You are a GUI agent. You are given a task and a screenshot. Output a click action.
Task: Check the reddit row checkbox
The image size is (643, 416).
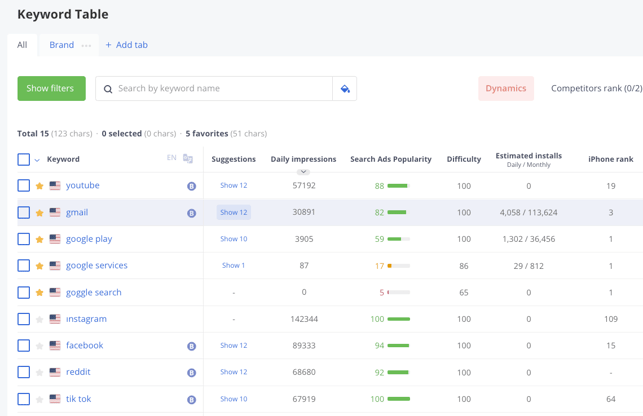click(x=24, y=372)
